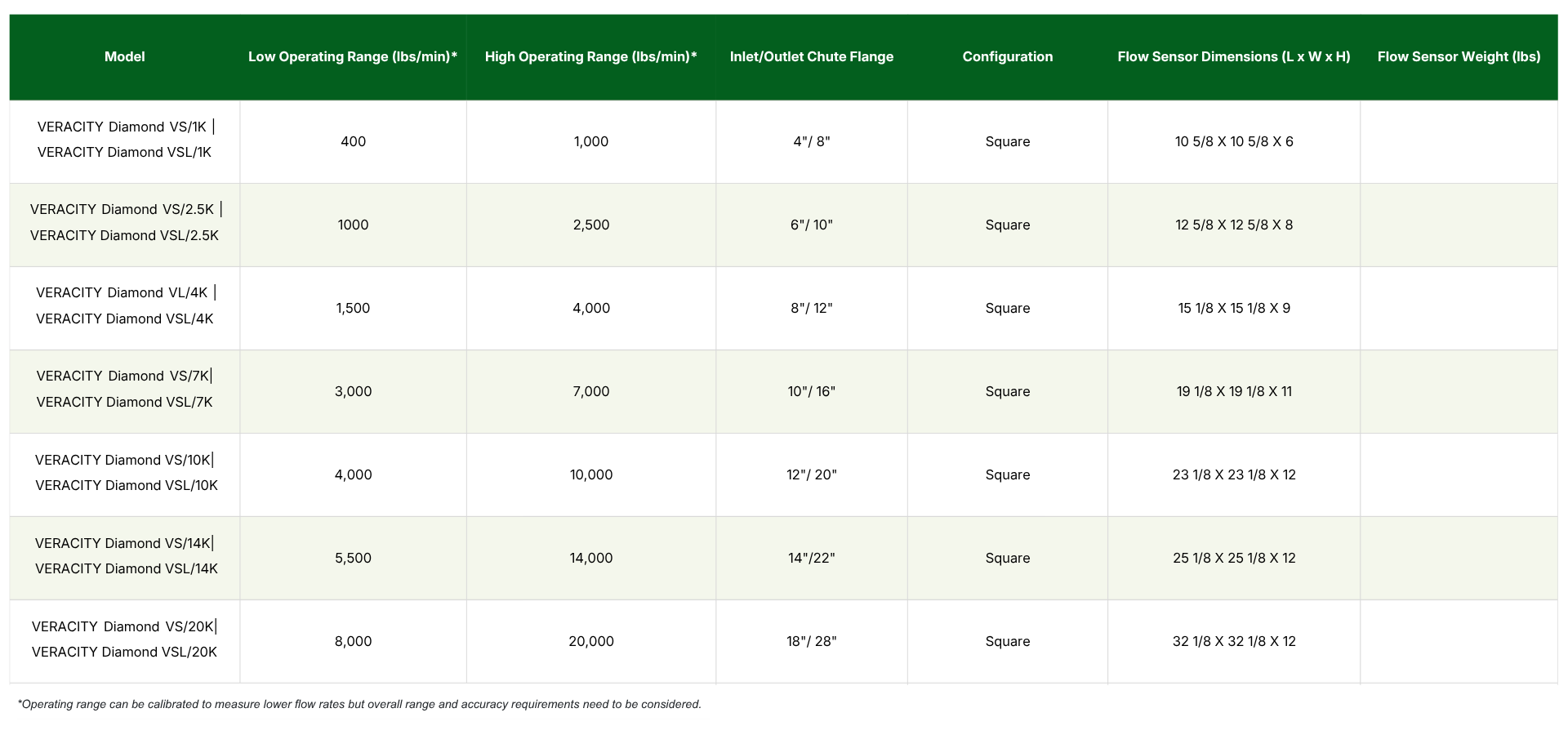Click the operating range calibration footnote
This screenshot has height=735, width=1568.
click(359, 704)
